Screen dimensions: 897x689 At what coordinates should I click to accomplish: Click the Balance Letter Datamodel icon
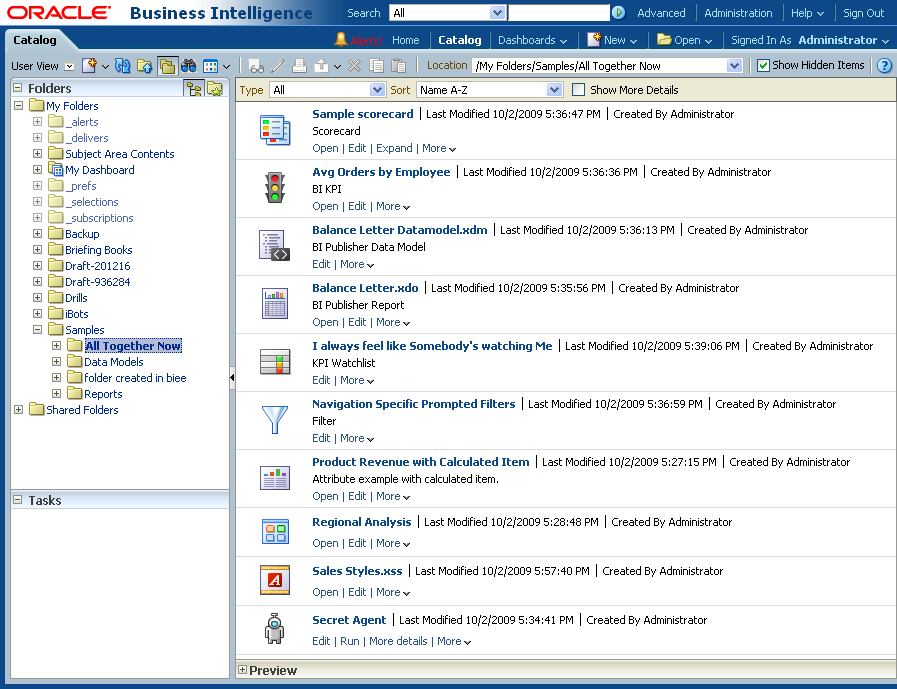(x=275, y=245)
